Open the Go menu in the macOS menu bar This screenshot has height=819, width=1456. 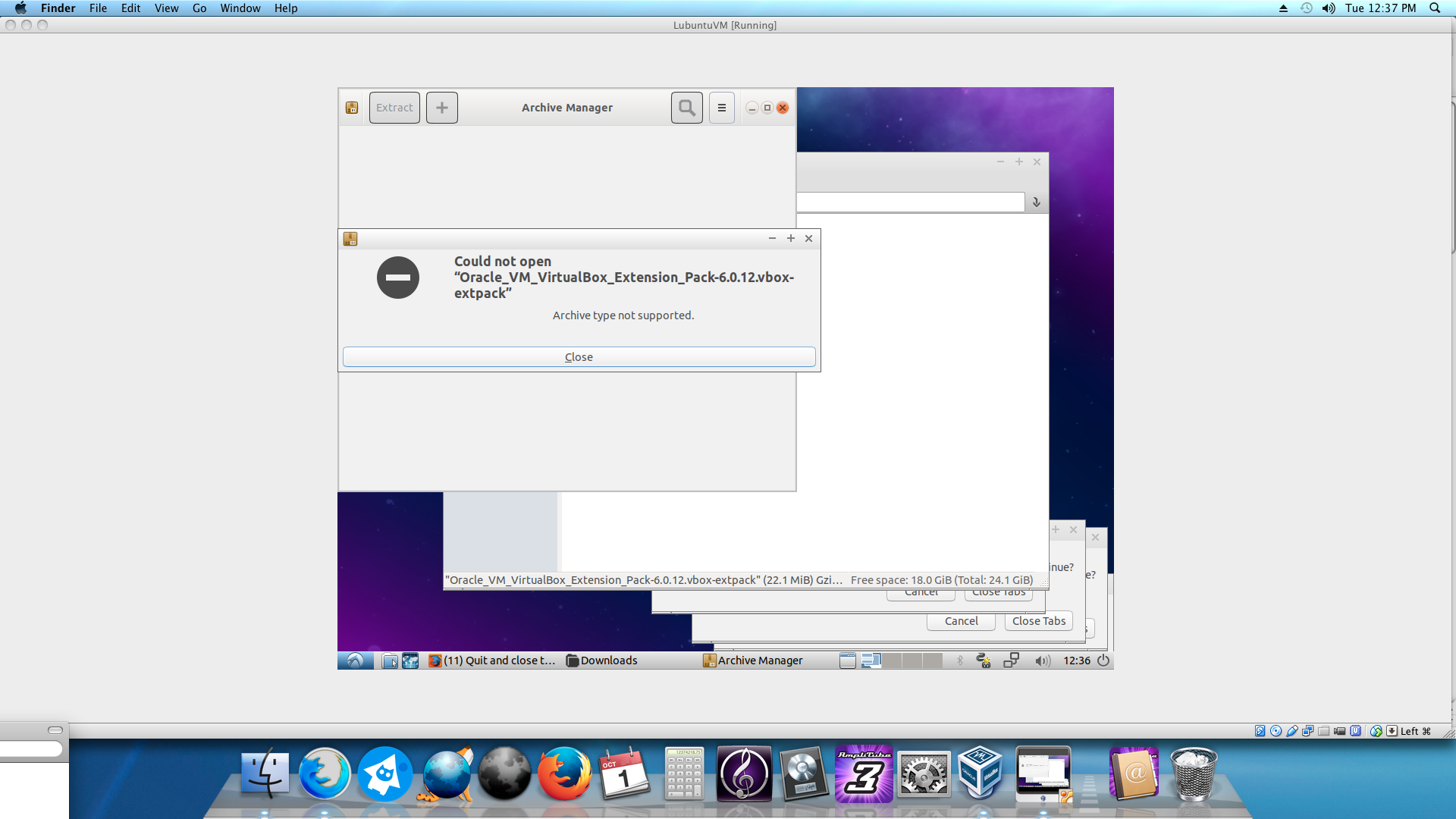(x=199, y=8)
